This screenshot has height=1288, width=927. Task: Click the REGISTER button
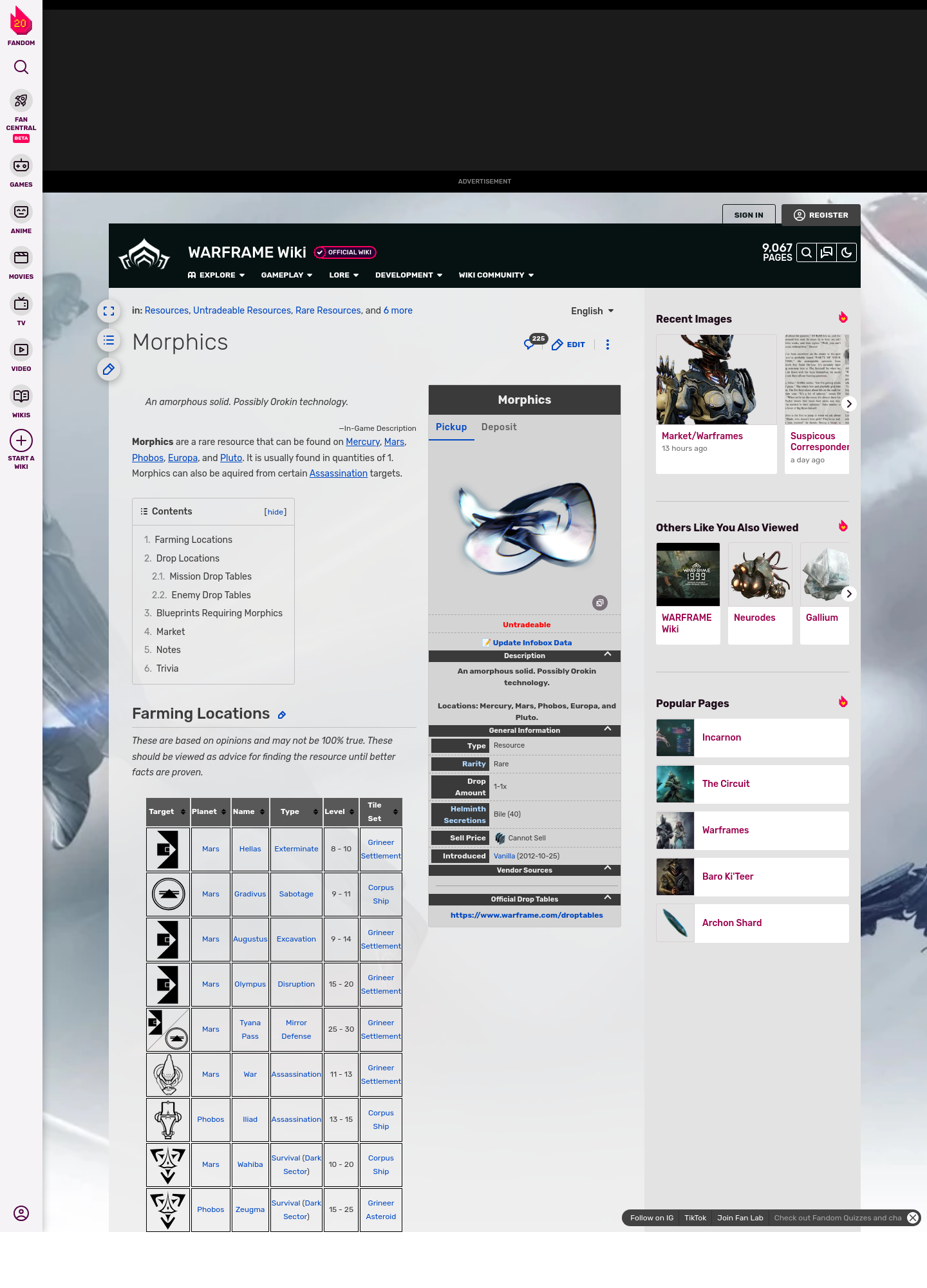click(821, 215)
